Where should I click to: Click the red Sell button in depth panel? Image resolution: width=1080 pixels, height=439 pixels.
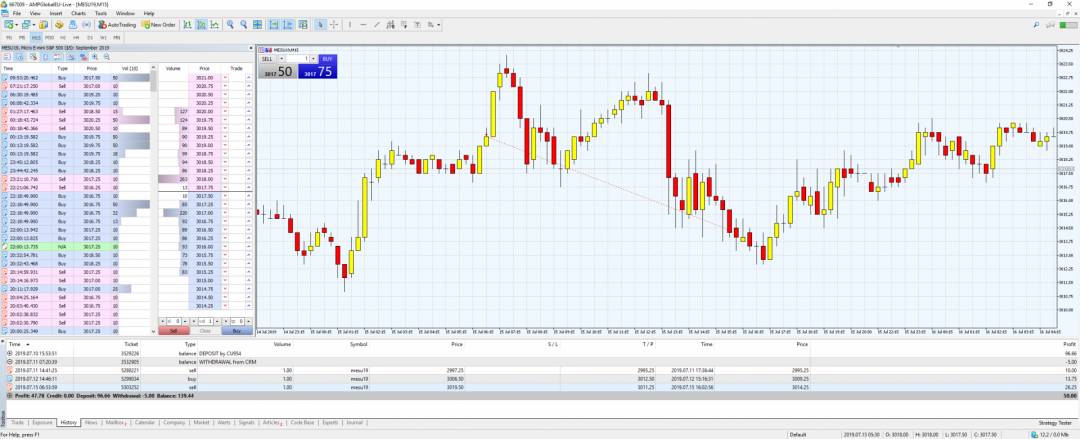173,330
